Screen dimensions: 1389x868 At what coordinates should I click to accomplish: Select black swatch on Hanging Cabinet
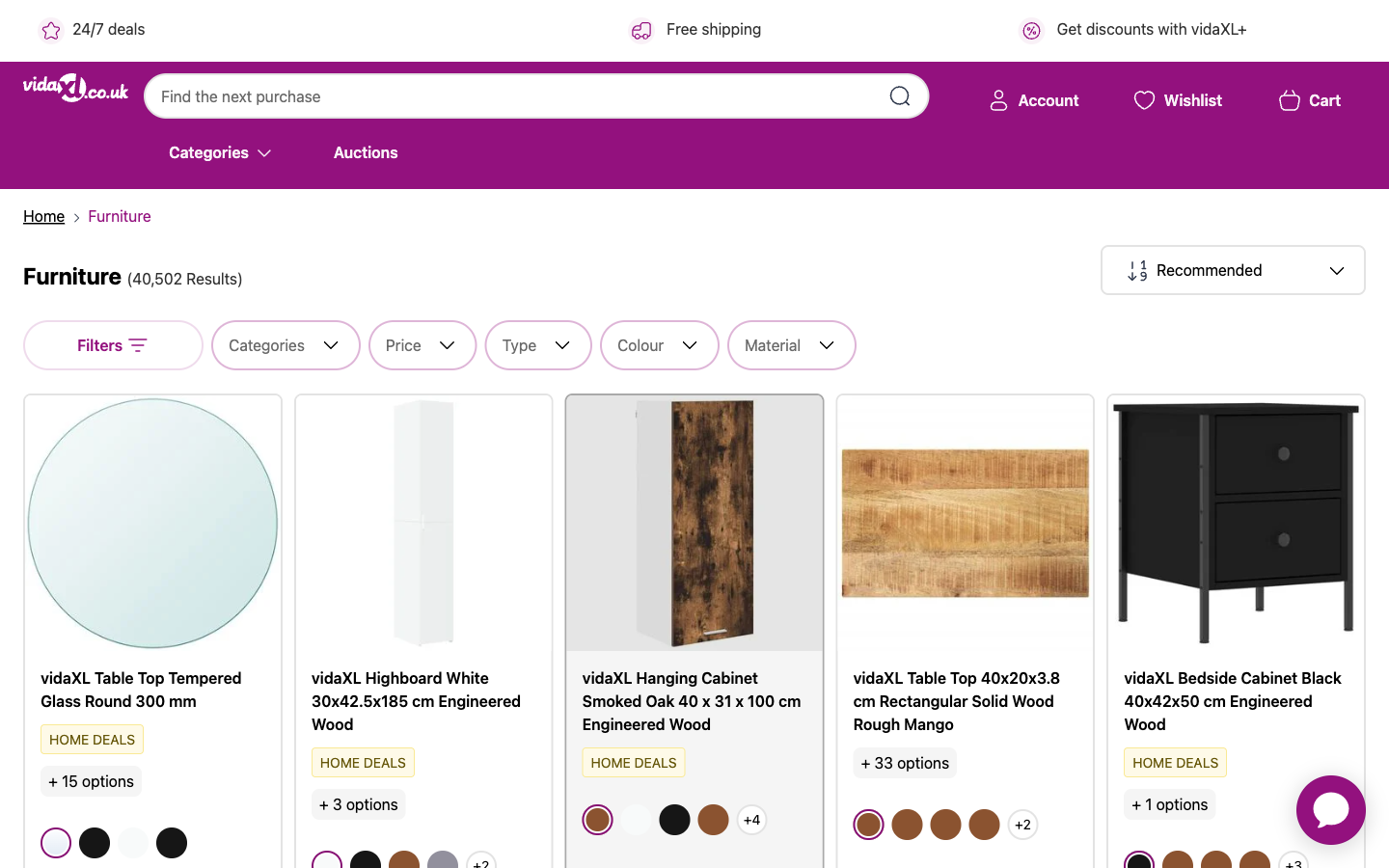pos(674,820)
